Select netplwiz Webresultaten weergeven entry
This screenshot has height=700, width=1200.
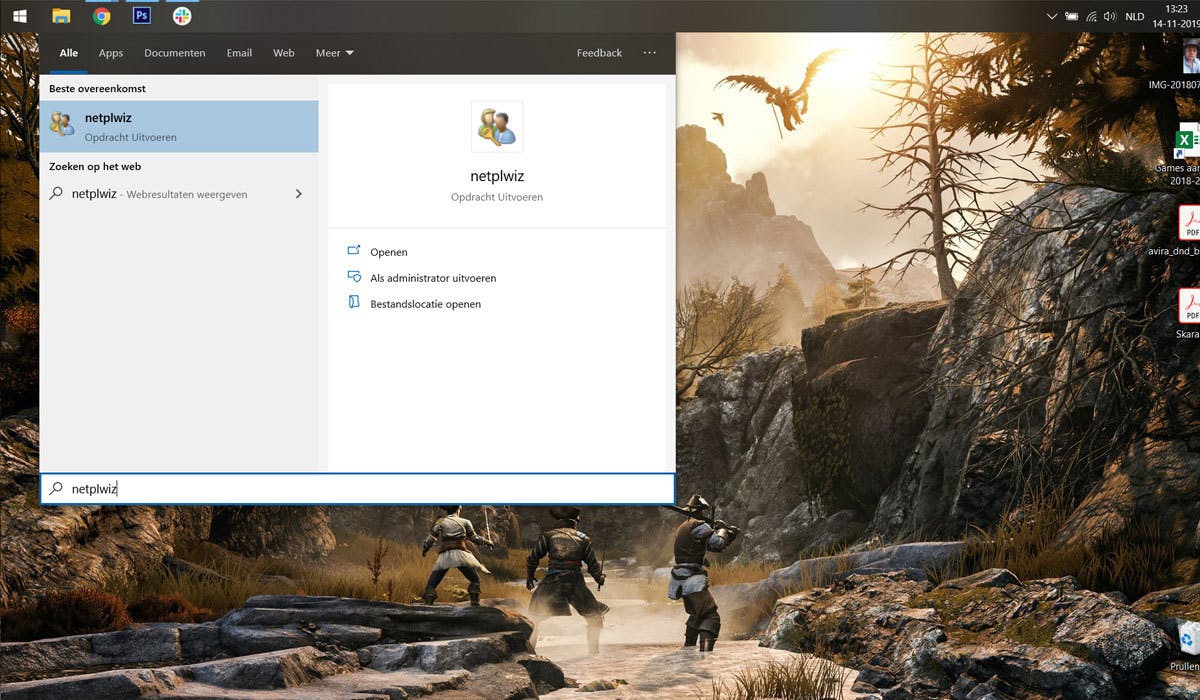[x=179, y=194]
